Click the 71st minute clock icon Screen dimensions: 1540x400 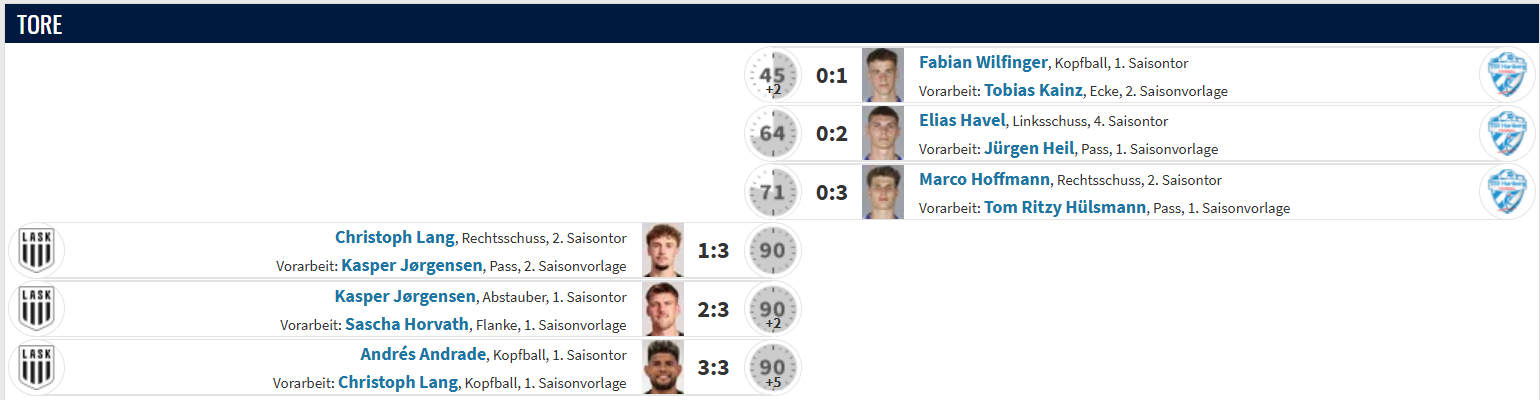click(x=773, y=192)
